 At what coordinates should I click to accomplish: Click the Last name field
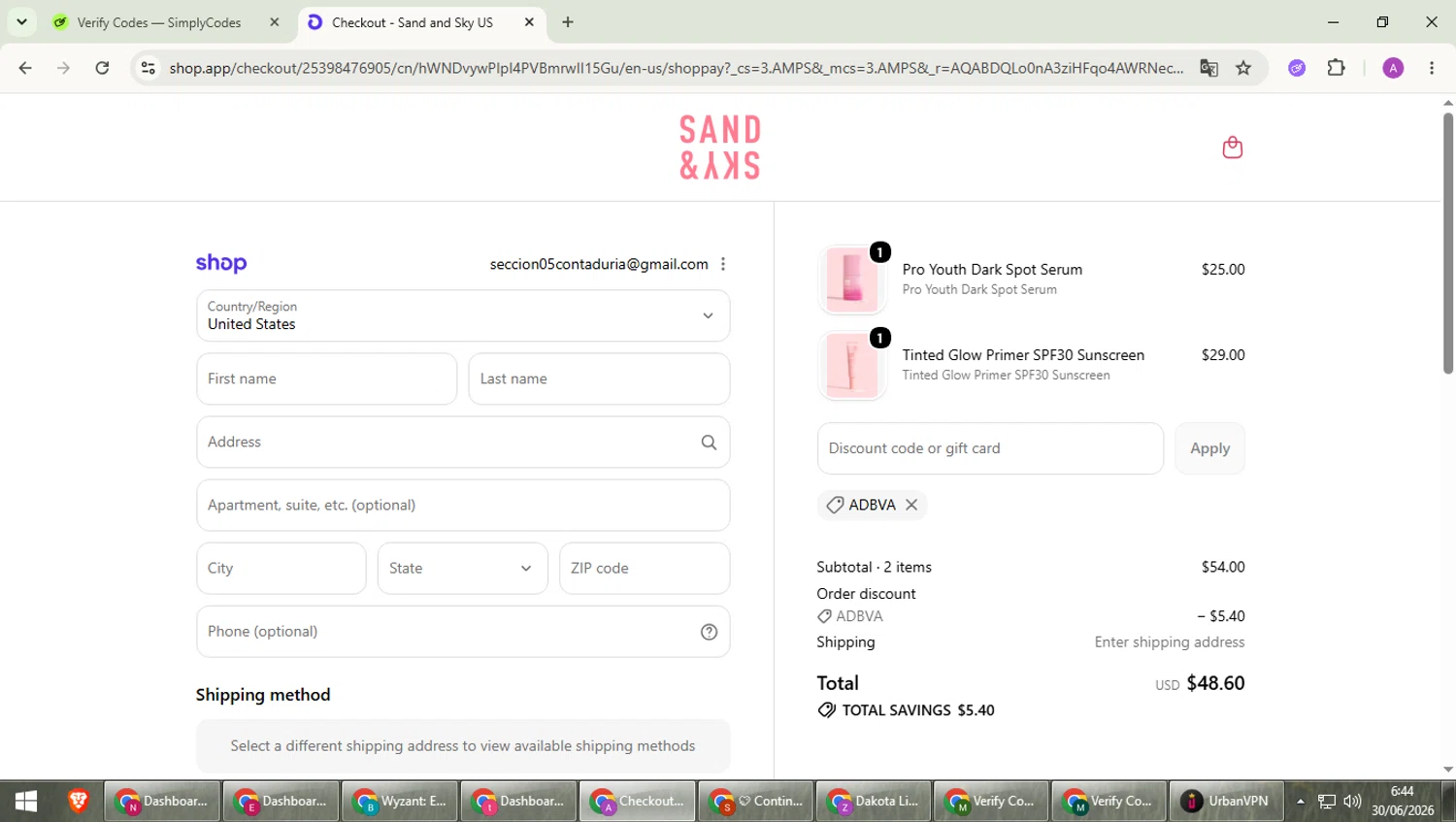[599, 378]
